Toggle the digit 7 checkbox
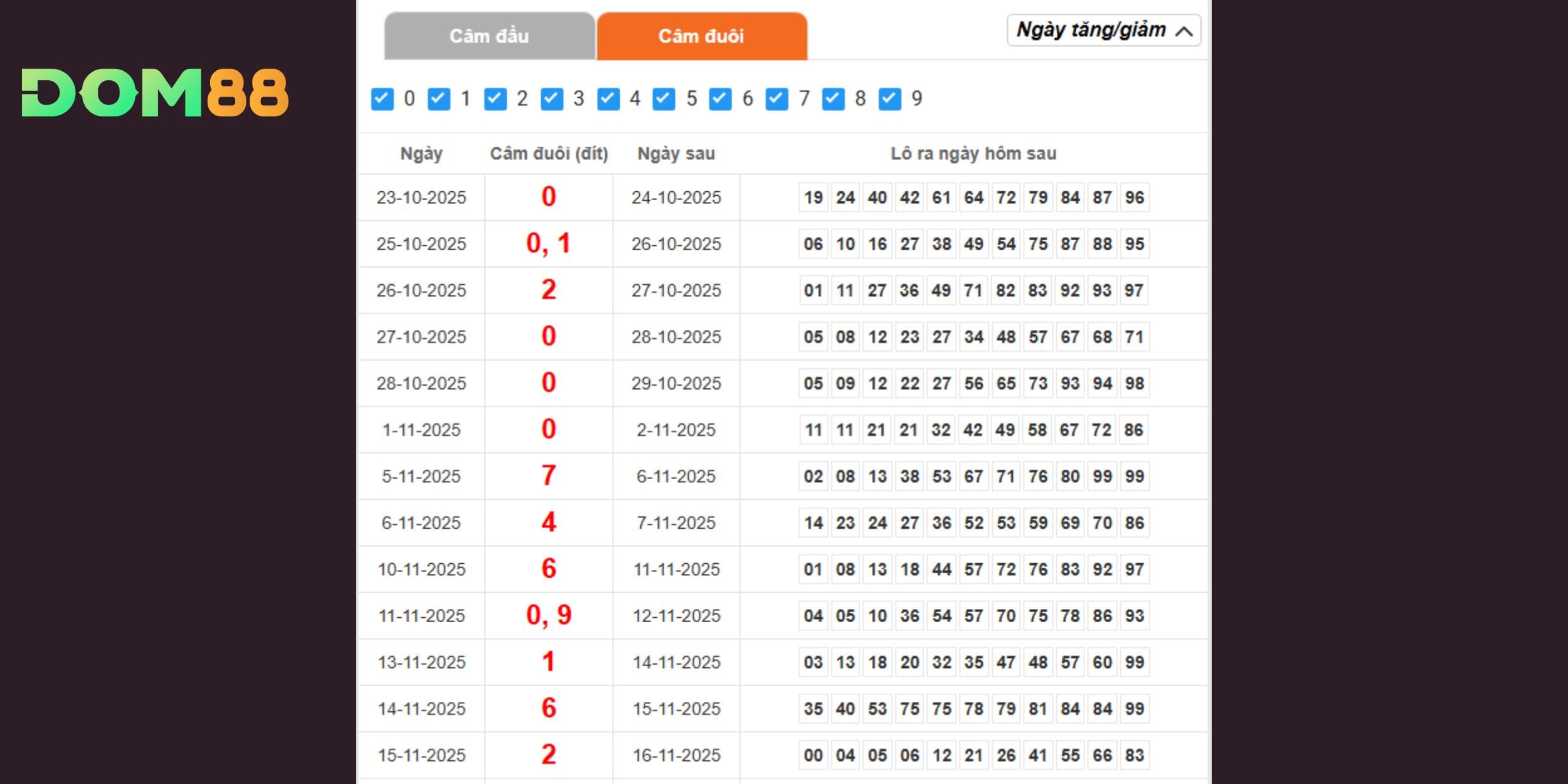 [776, 99]
